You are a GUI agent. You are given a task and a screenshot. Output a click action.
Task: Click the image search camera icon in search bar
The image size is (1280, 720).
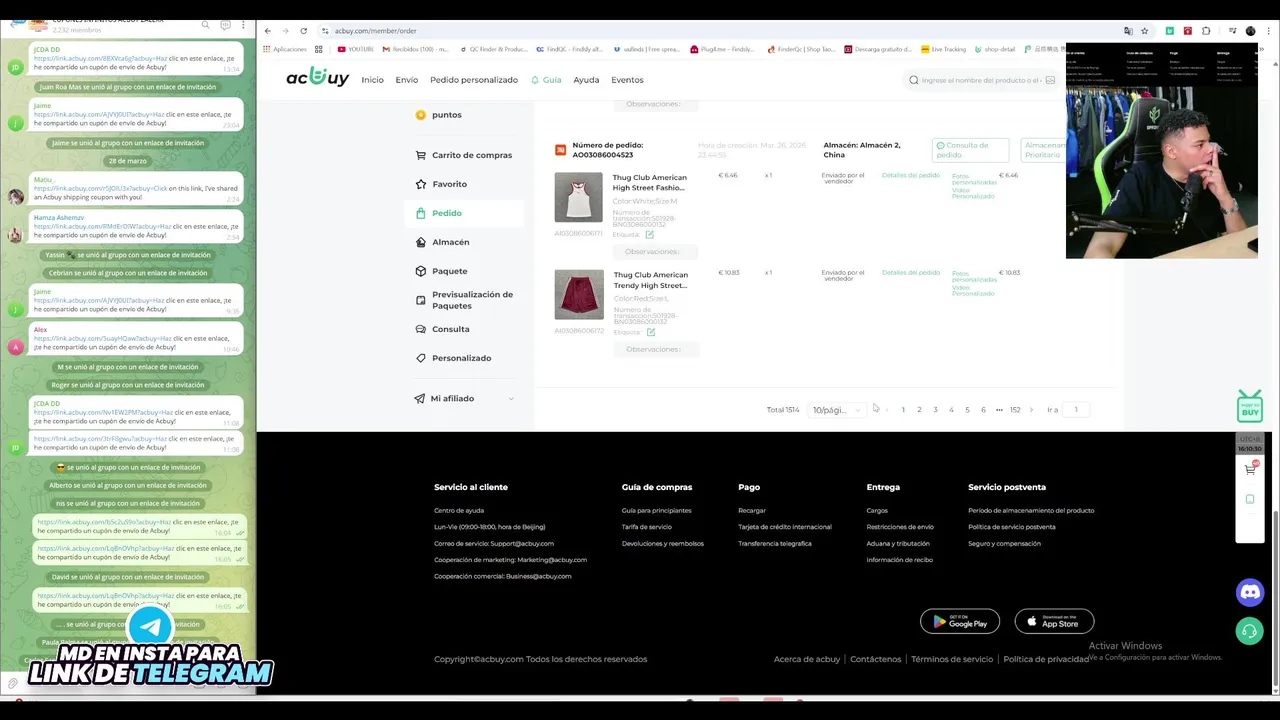click(x=1050, y=80)
